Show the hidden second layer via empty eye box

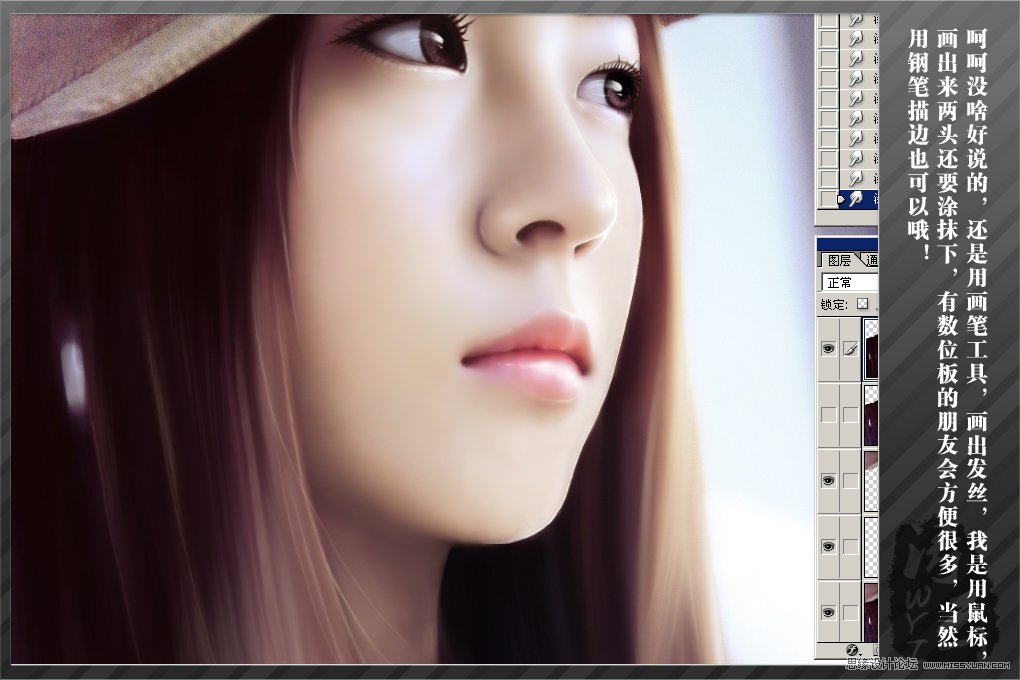tap(828, 414)
